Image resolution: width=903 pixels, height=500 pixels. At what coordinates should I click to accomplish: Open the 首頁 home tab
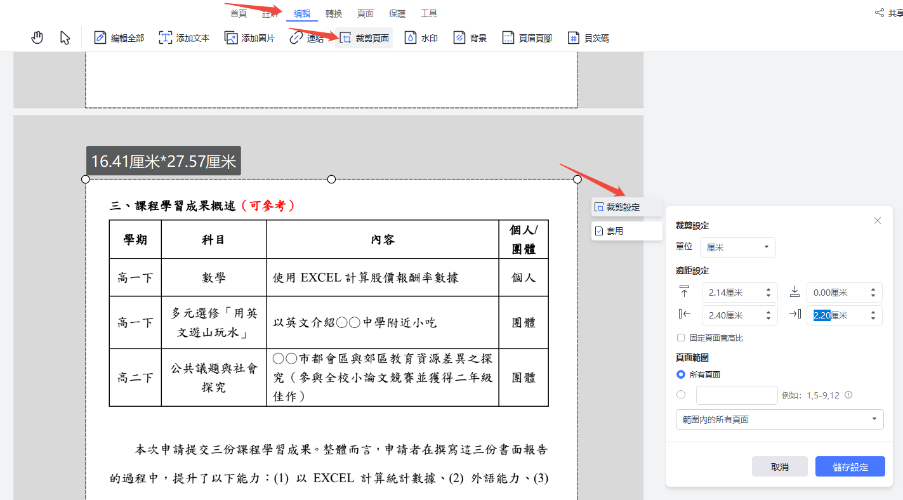coord(238,13)
